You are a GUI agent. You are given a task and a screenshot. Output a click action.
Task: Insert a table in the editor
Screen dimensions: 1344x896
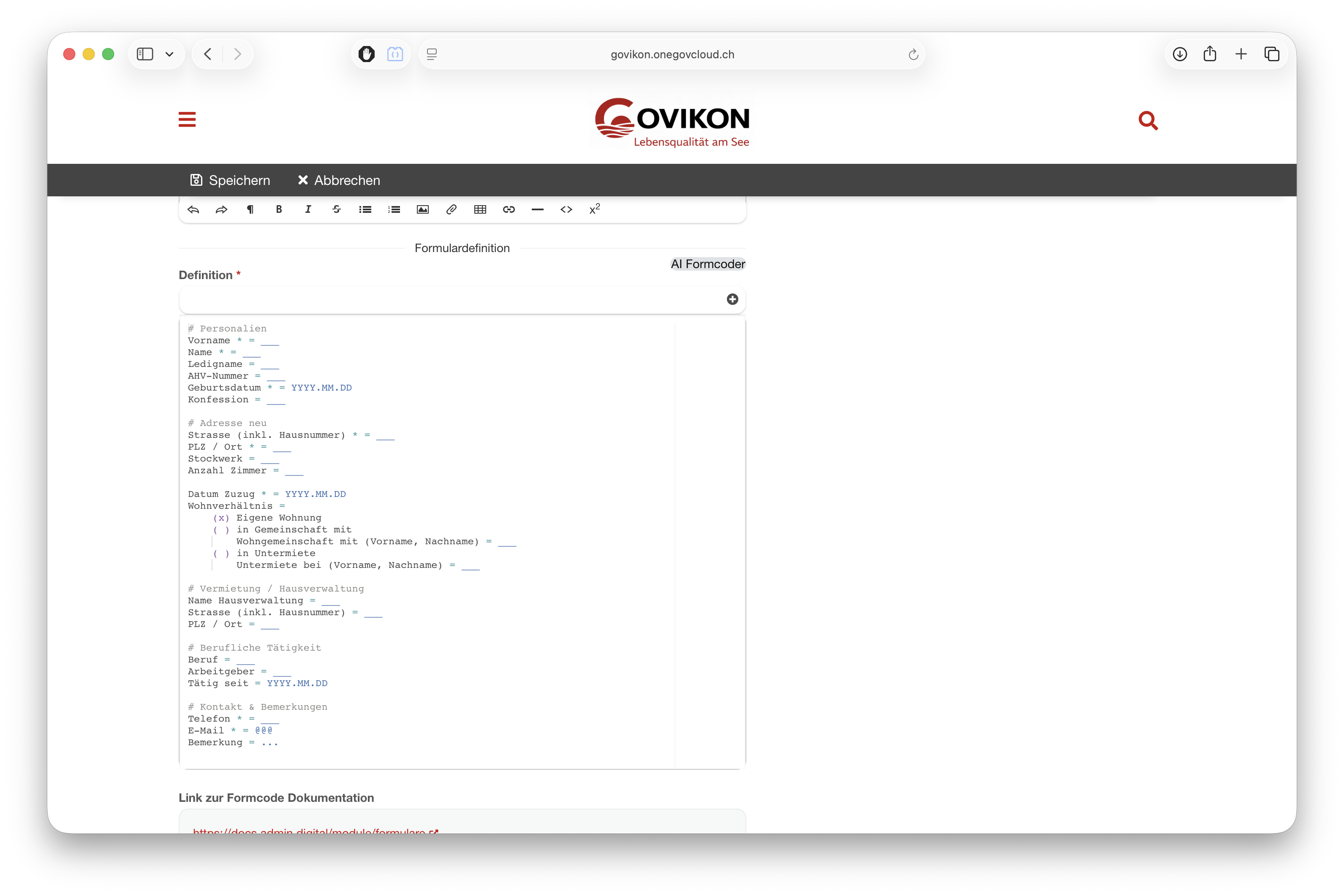(480, 210)
